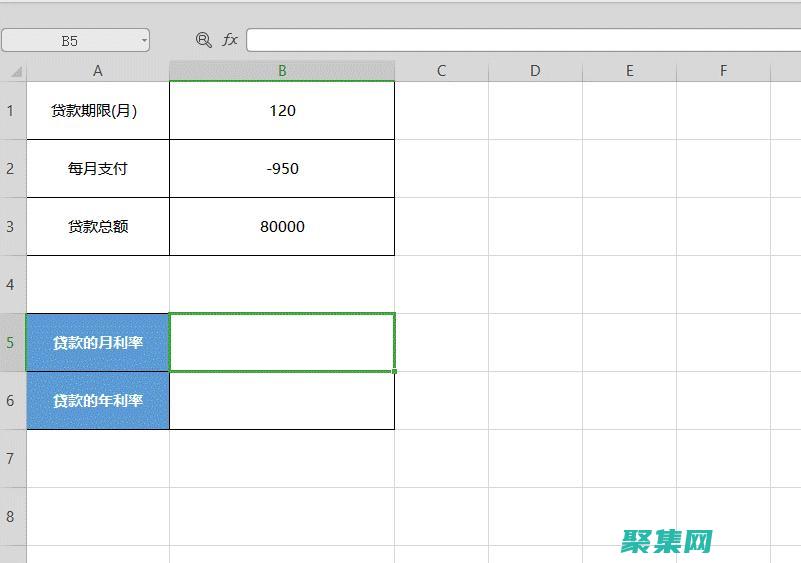Screen dimensions: 801x563
Task: Select column D header
Action: click(535, 71)
